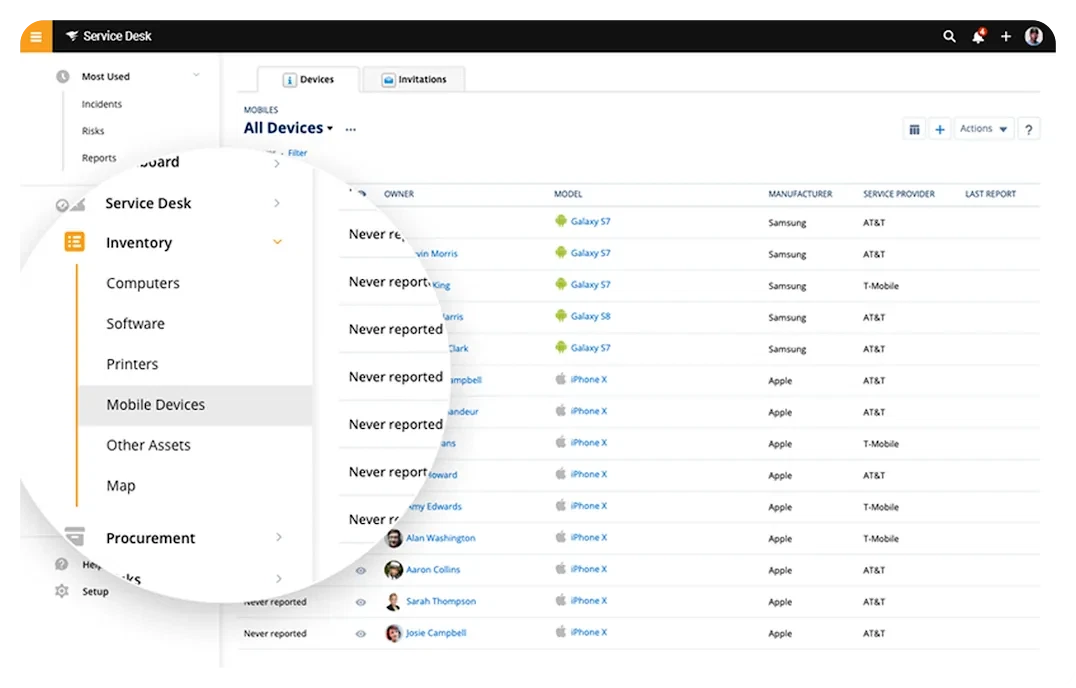Image resolution: width=1076 pixels, height=688 pixels.
Task: Collapse Inventory section chevron
Action: [x=277, y=241]
